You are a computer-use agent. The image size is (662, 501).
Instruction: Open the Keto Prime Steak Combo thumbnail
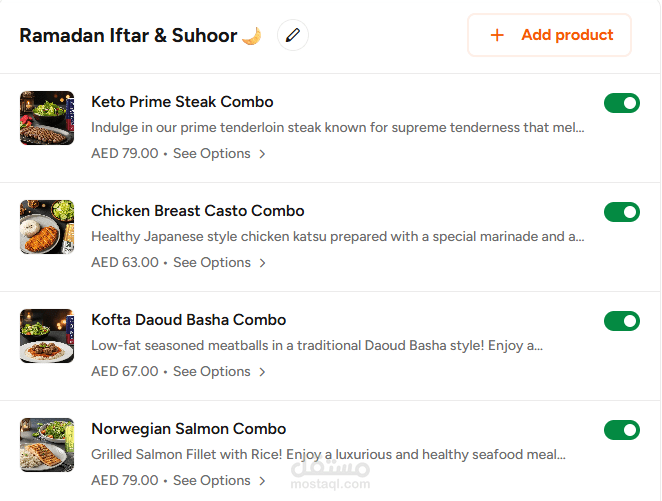coord(47,118)
